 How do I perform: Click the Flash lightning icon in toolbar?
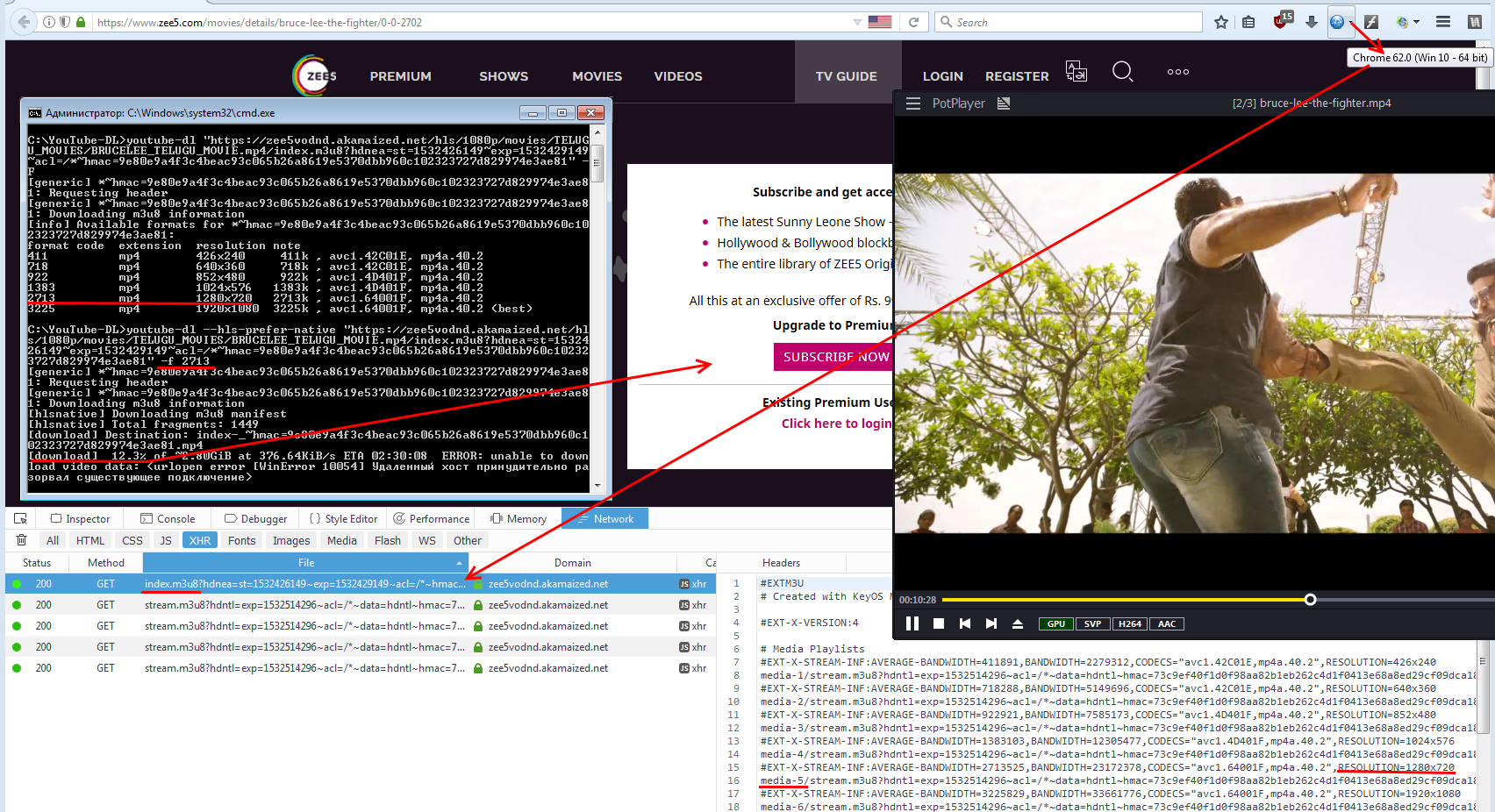click(x=1371, y=22)
